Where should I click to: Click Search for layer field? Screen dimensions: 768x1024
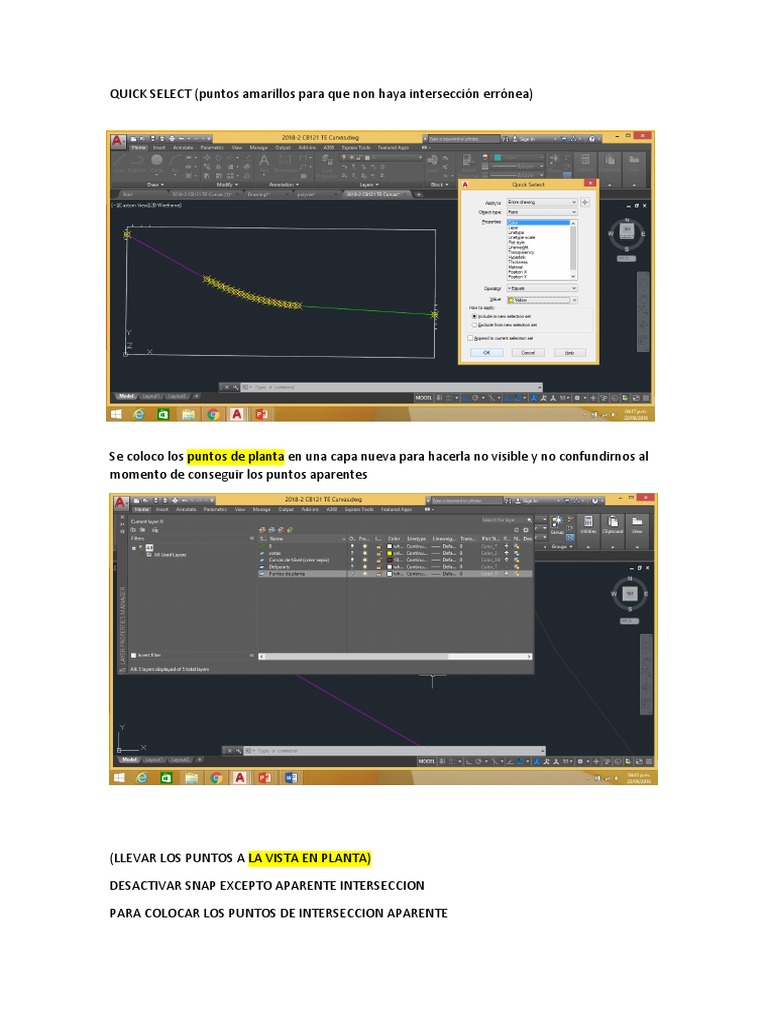(x=506, y=520)
